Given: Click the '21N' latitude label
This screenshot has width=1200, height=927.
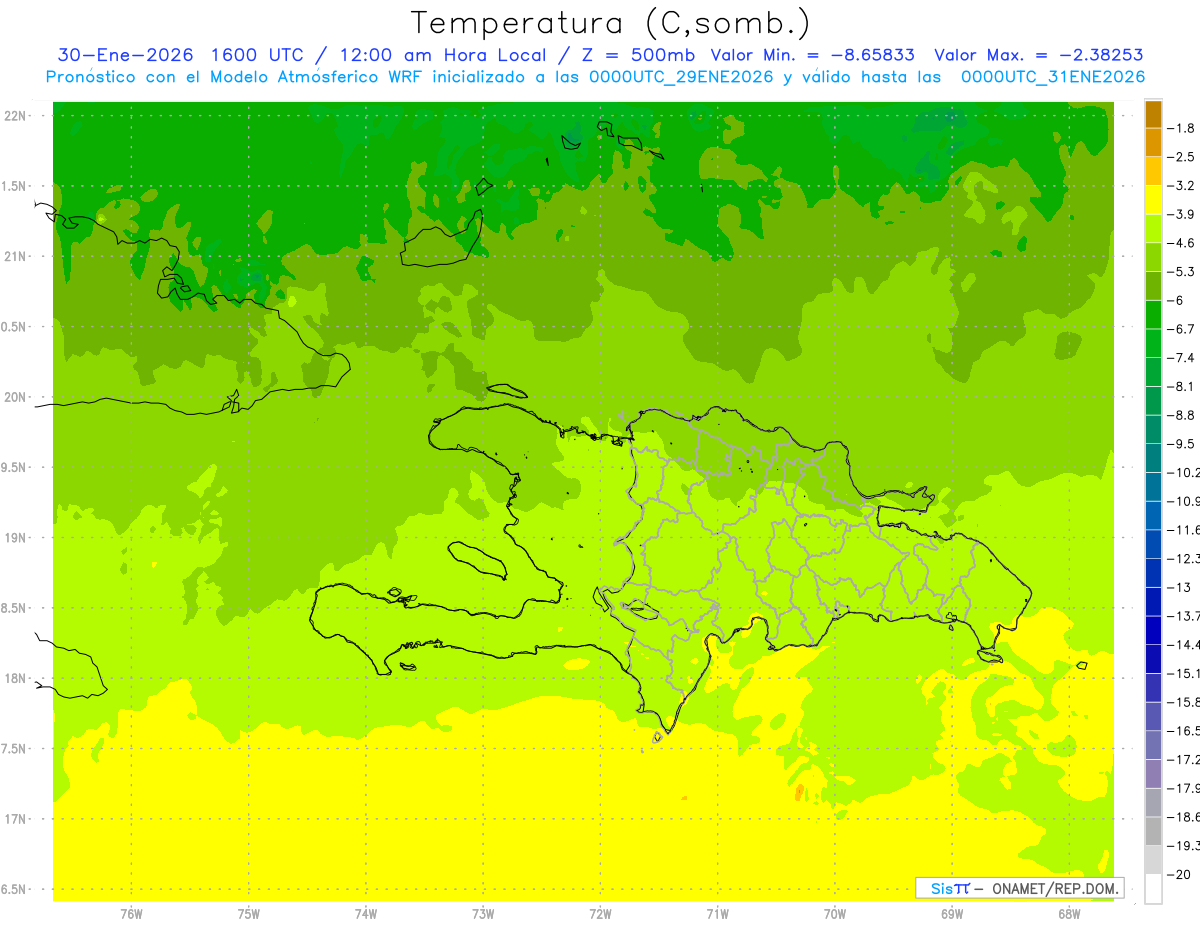Looking at the screenshot, I should tap(16, 256).
